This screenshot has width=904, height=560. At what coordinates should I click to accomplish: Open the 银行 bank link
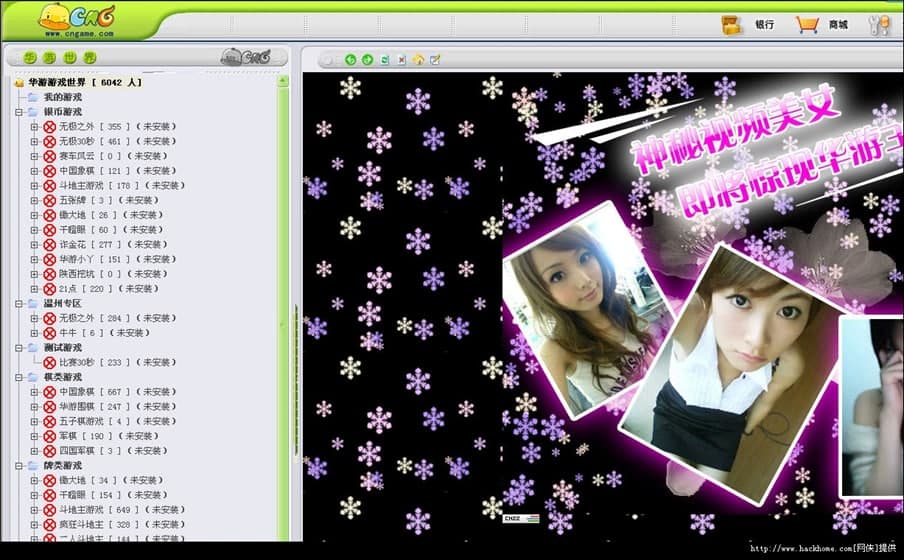(764, 25)
